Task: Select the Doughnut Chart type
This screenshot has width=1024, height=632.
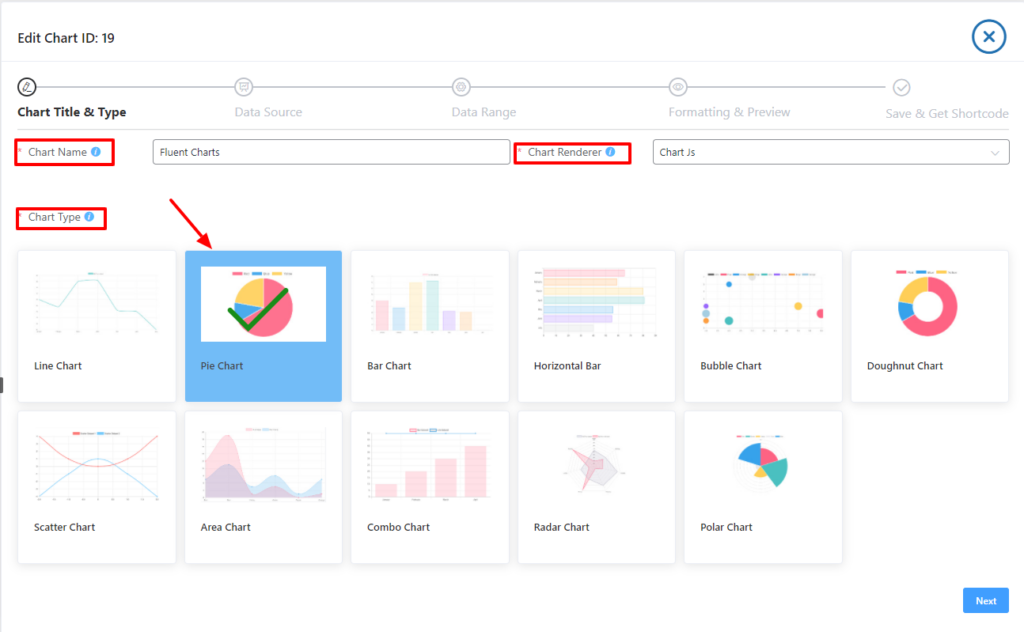Action: [929, 326]
